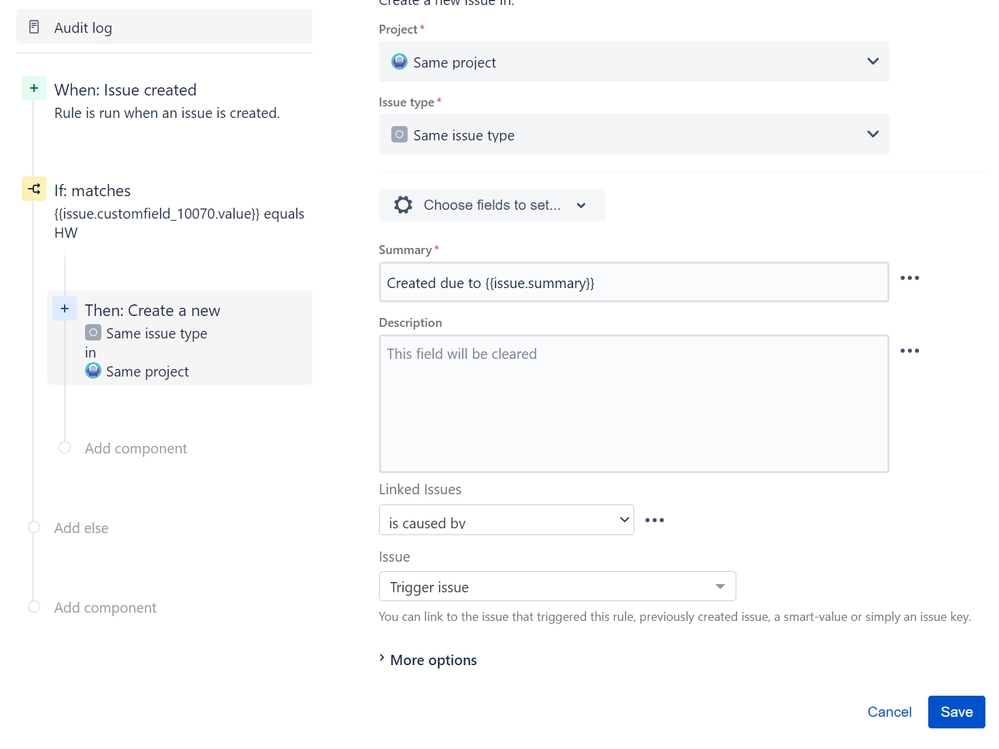Cancel the action changes
Screen dimensions: 999x749
click(889, 712)
